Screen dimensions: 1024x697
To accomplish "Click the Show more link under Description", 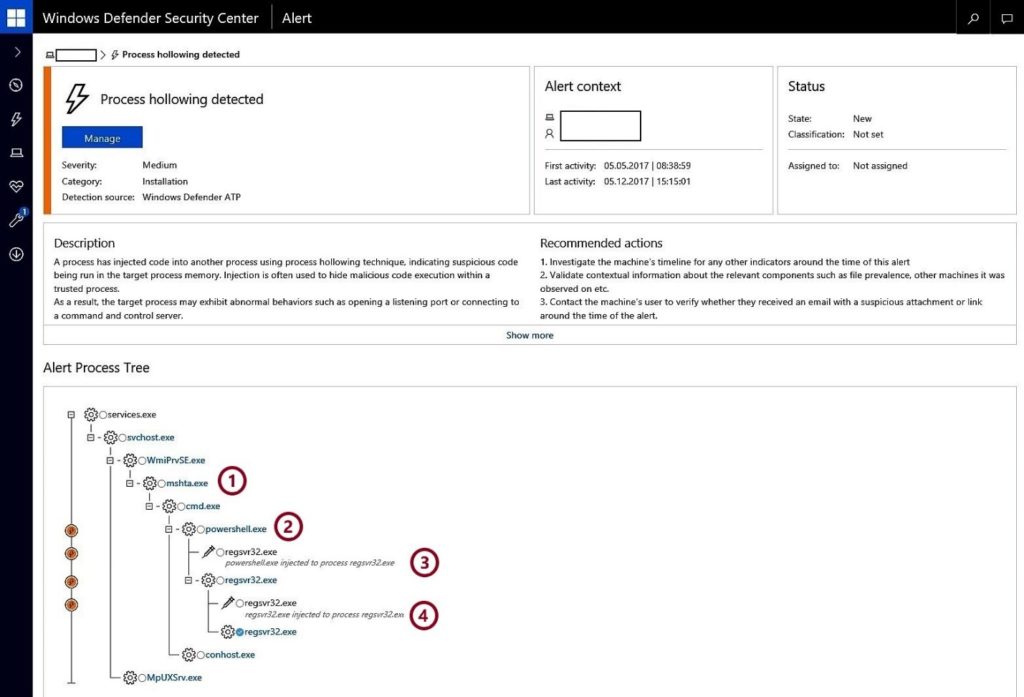I will click(x=529, y=335).
